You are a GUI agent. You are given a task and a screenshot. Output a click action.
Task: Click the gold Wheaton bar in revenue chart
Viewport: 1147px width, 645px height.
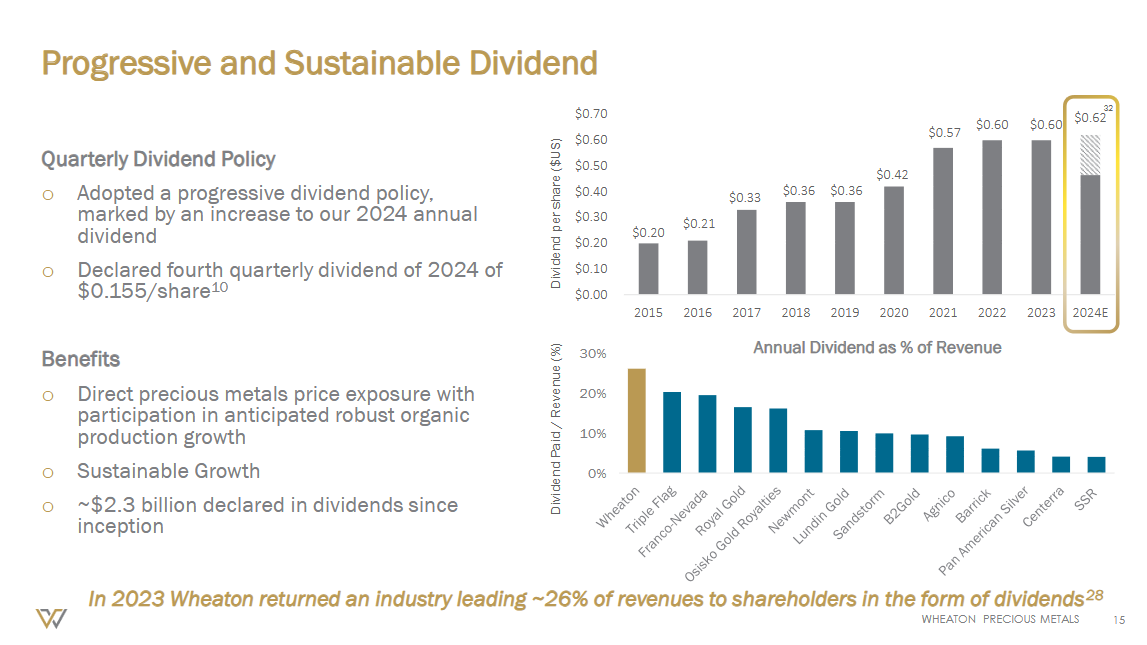pos(637,420)
